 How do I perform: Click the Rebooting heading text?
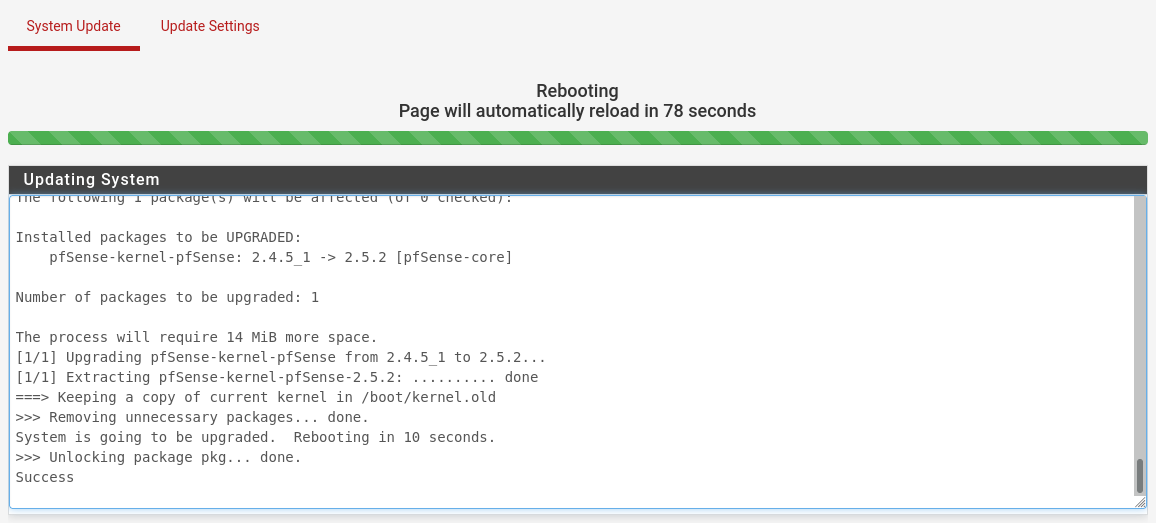coord(577,91)
